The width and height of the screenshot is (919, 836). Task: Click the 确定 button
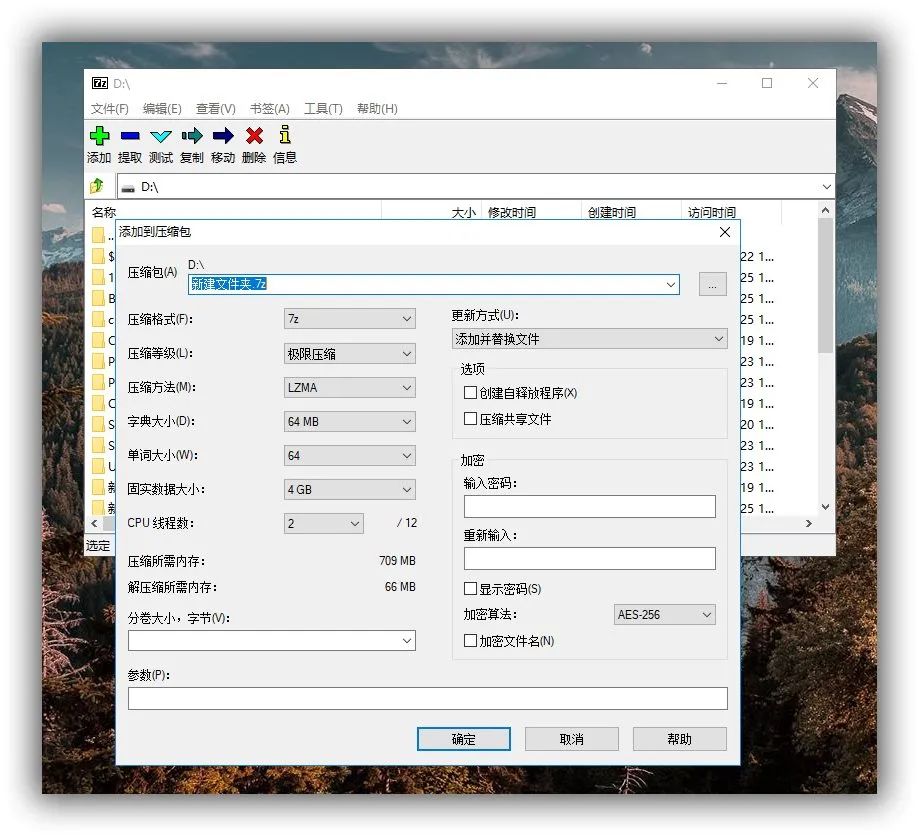tap(464, 739)
